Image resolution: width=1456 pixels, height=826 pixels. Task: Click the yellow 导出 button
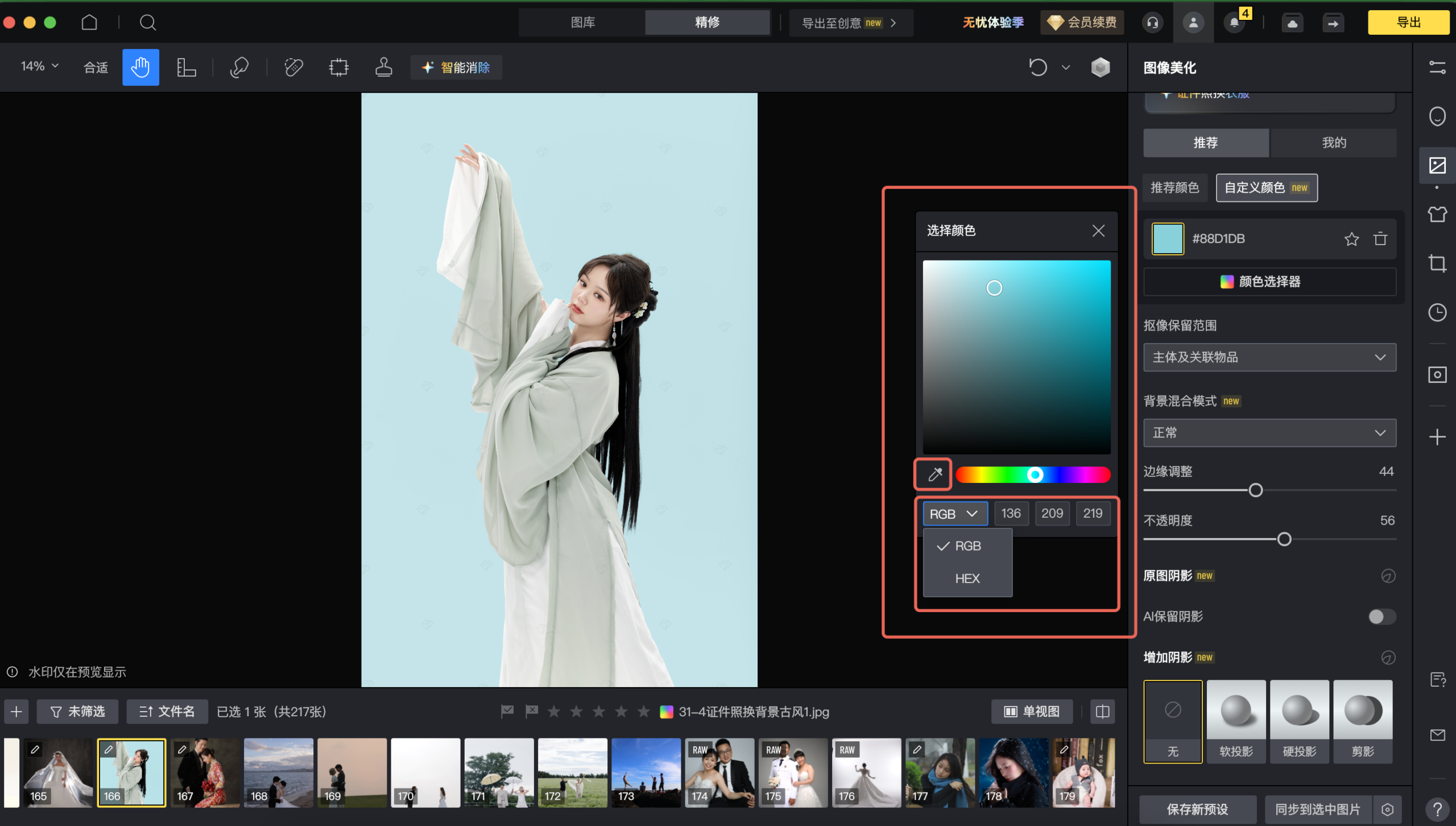(1408, 22)
